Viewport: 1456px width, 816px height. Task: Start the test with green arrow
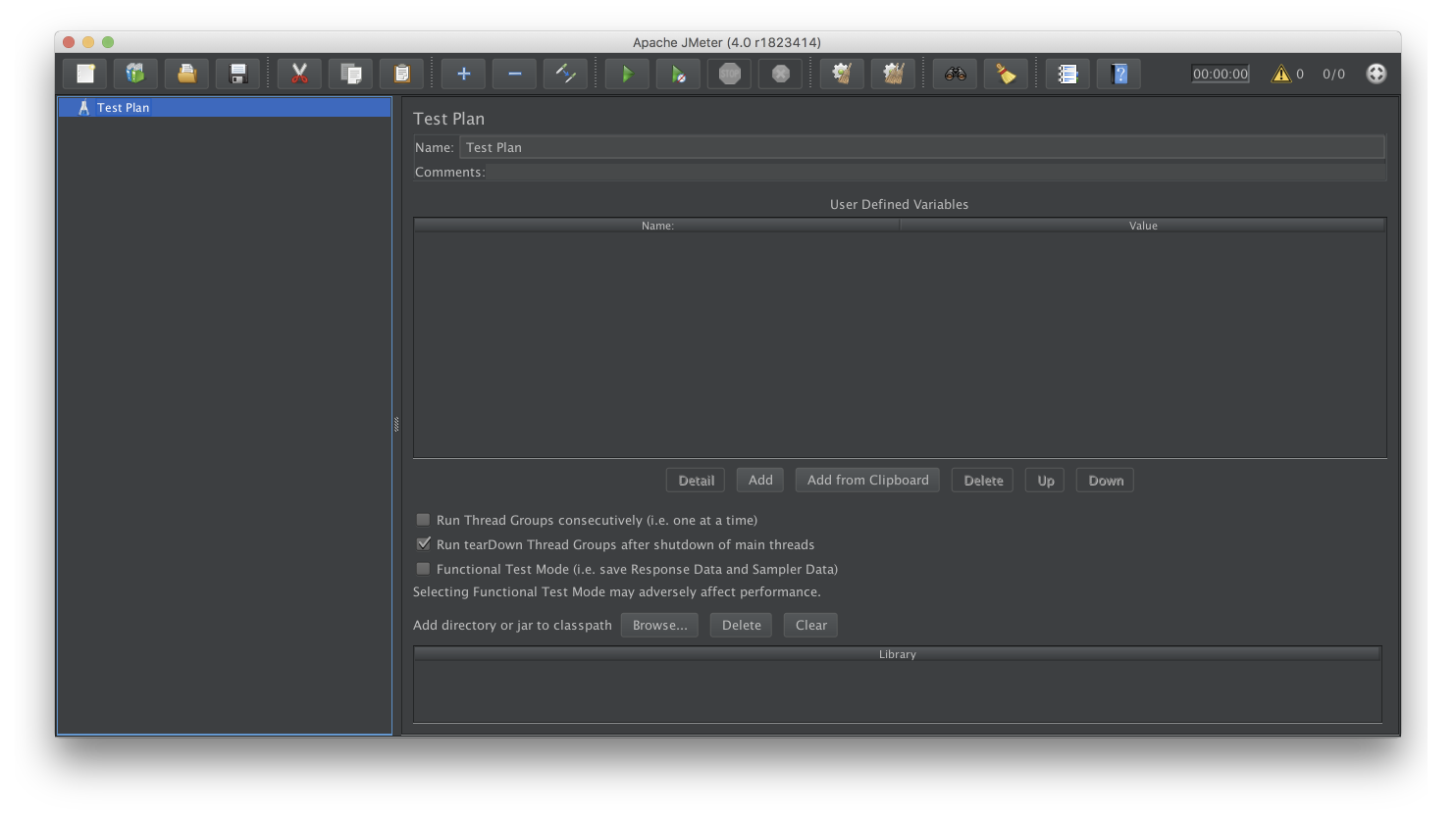pyautogui.click(x=627, y=74)
